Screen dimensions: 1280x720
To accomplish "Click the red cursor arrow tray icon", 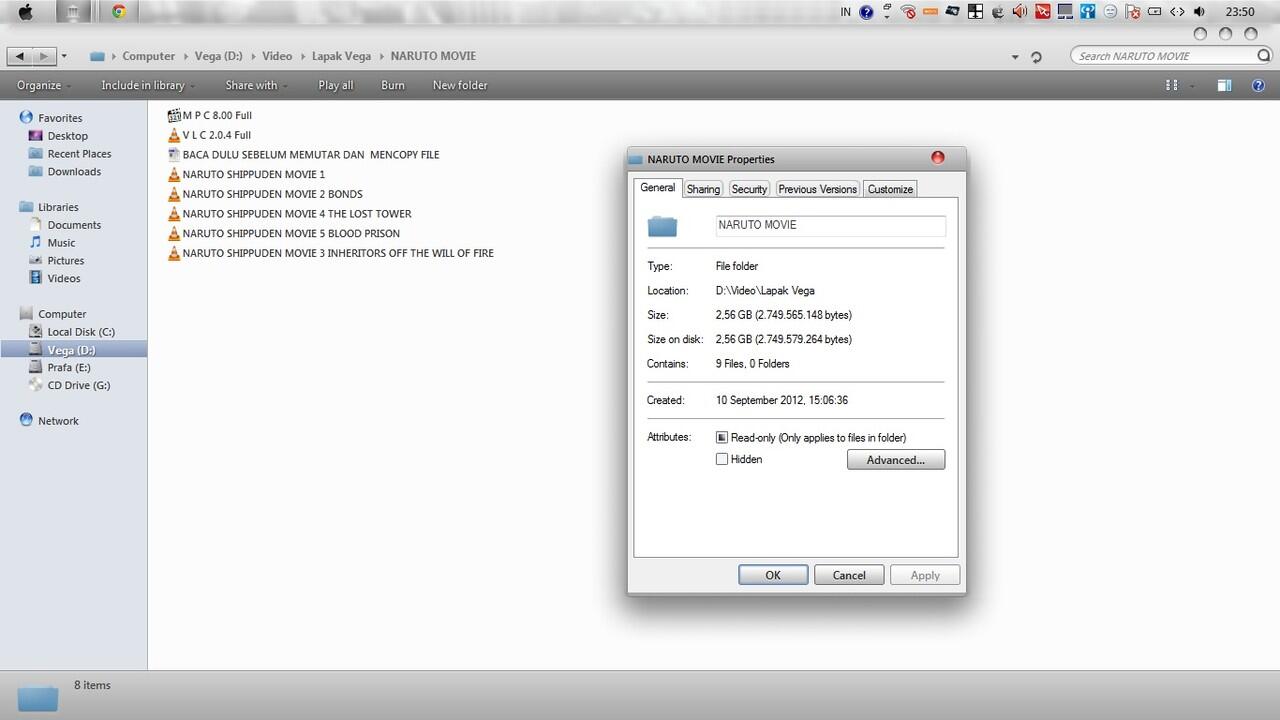I will (1042, 12).
